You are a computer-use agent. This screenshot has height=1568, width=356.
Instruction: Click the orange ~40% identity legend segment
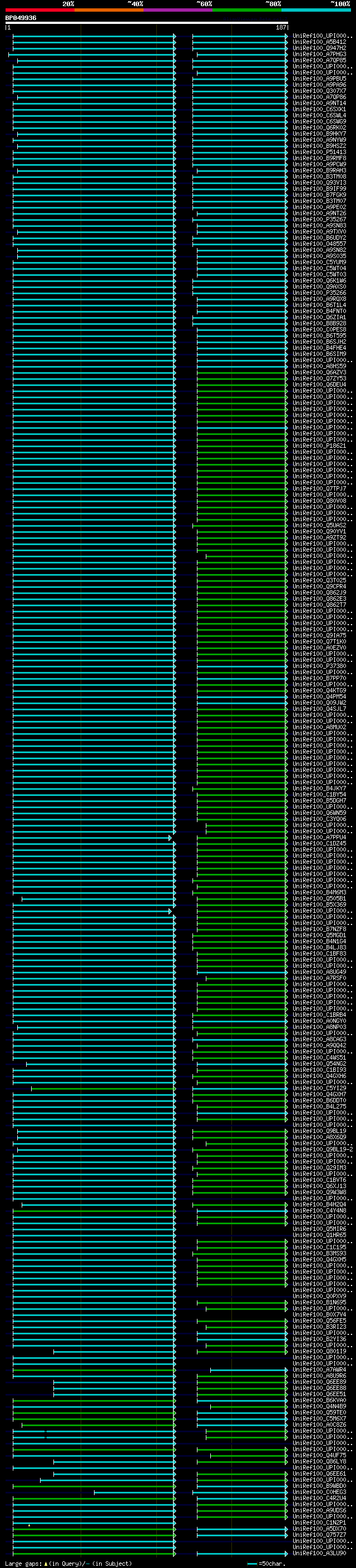109,10
